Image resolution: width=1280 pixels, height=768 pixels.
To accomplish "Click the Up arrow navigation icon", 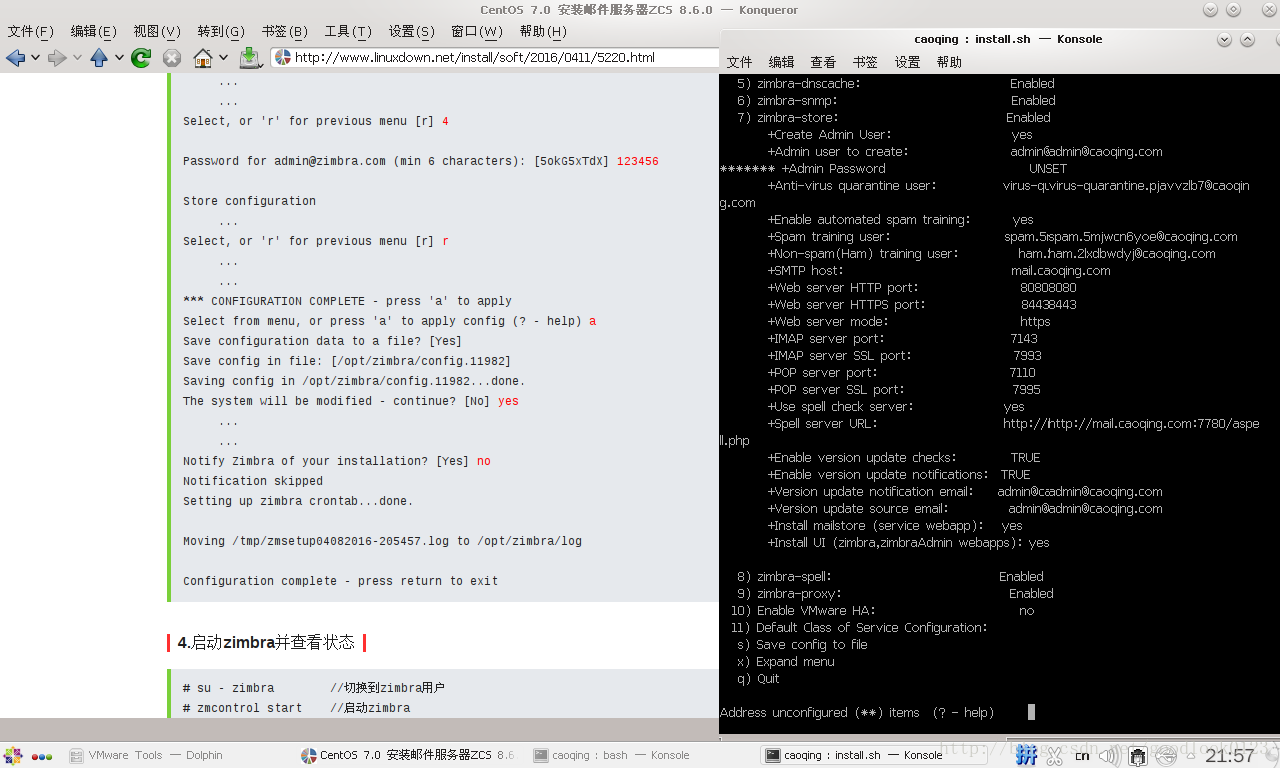I will pos(99,58).
